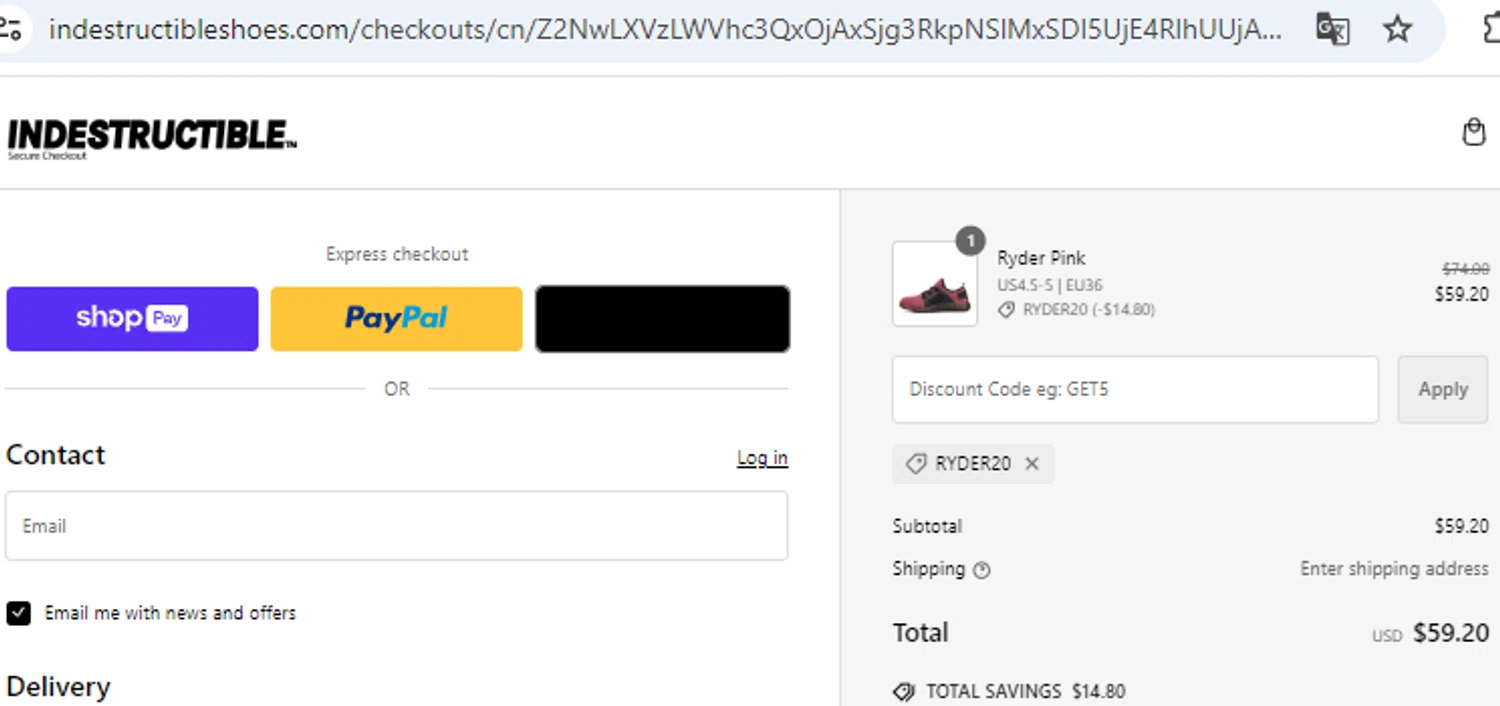Open the shopping bag cart icon
The width and height of the screenshot is (1500, 706).
pos(1473,132)
